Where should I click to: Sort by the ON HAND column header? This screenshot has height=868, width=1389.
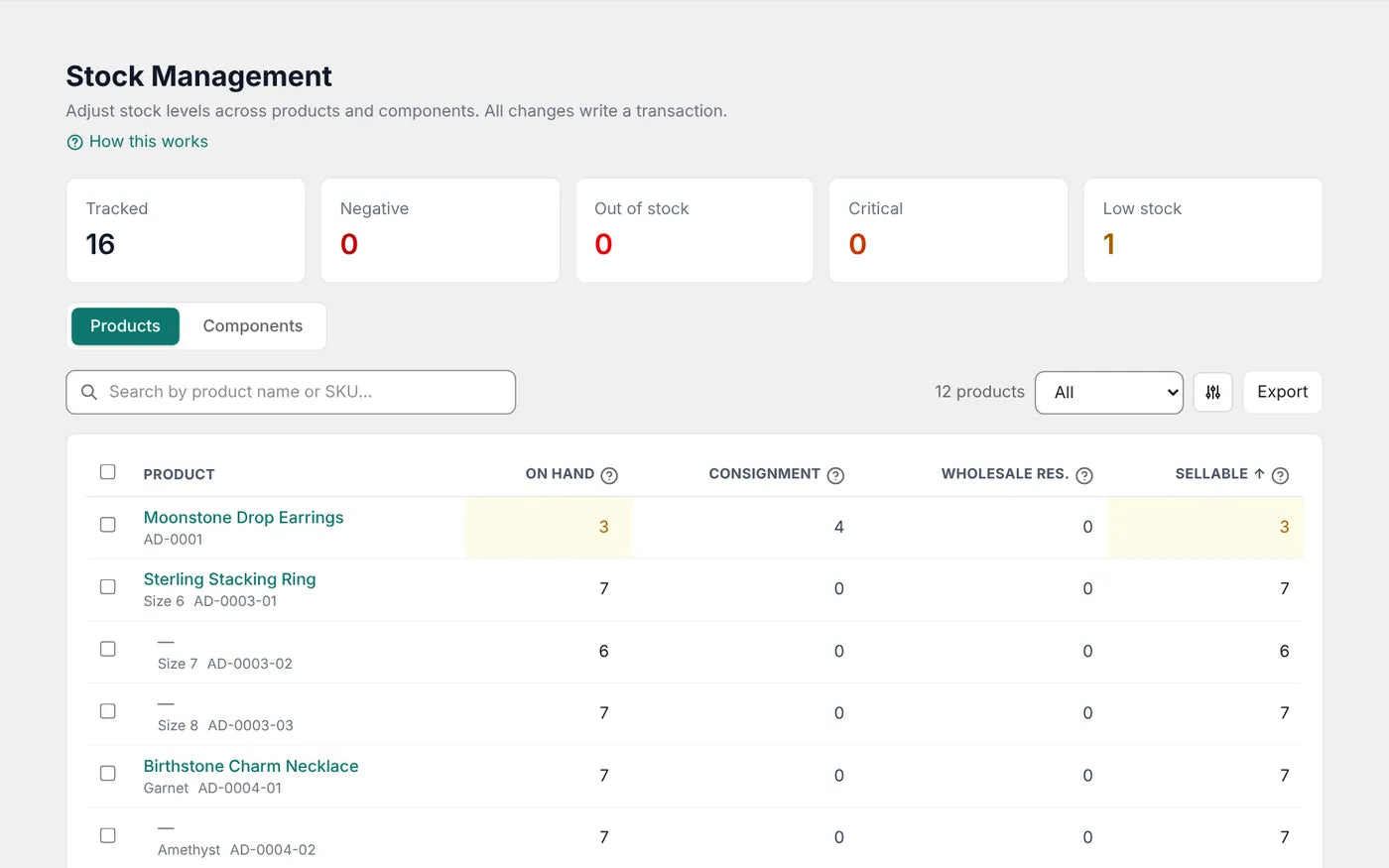click(x=560, y=474)
